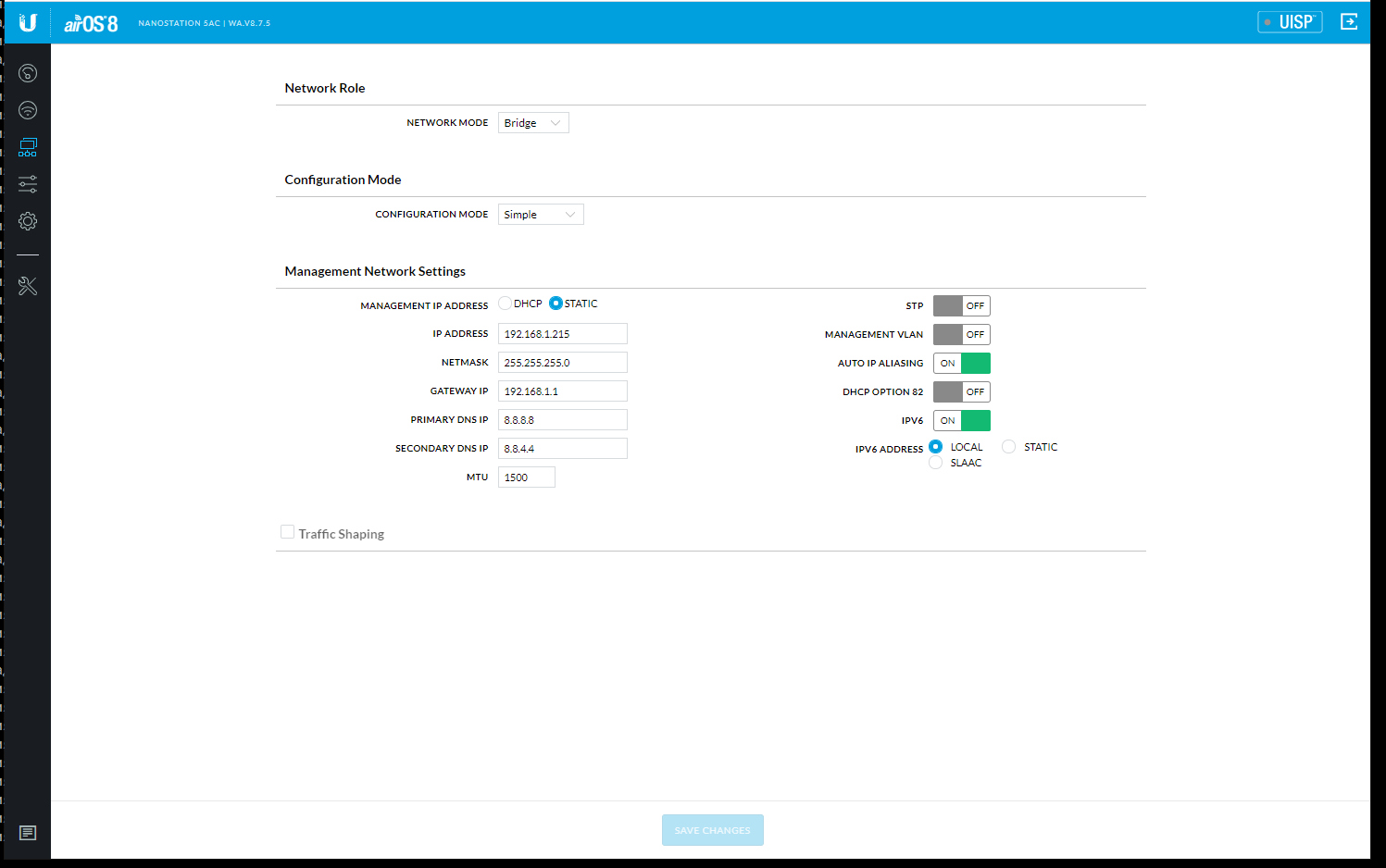The width and height of the screenshot is (1386, 868).
Task: Open the Wireless settings sidebar icon
Action: click(28, 110)
